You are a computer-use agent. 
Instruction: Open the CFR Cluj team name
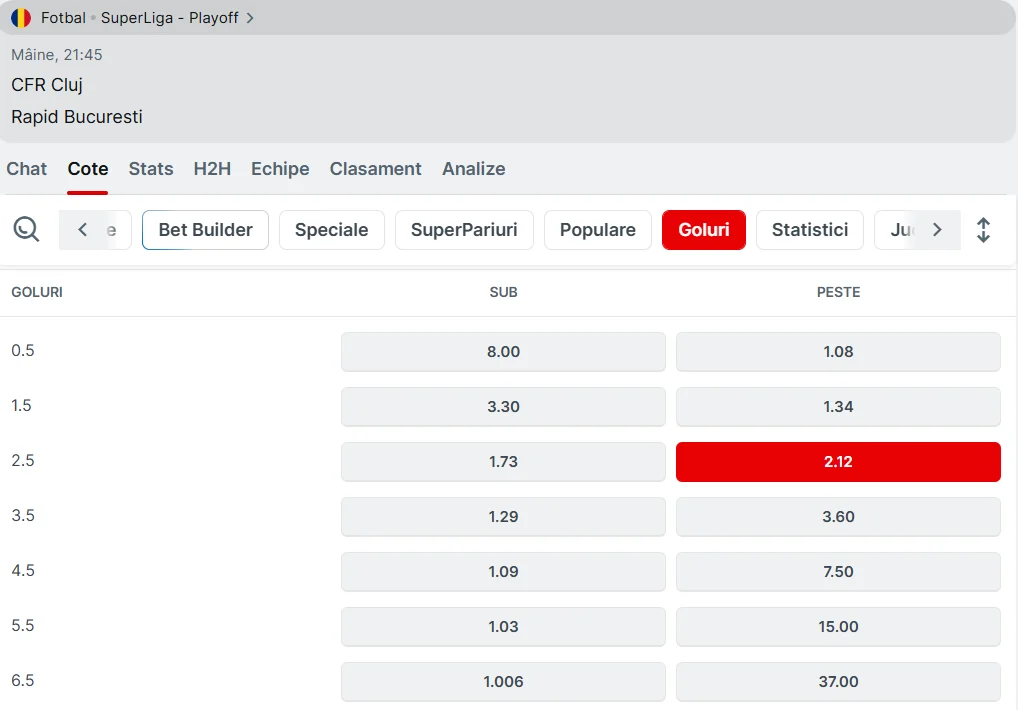[x=47, y=85]
